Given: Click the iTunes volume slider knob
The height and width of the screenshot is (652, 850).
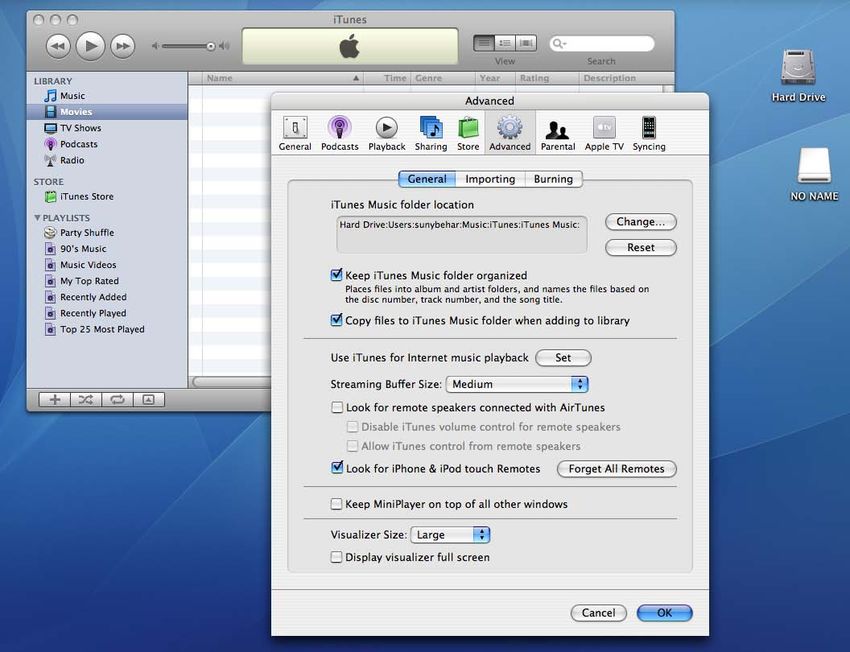Looking at the screenshot, I should 211,47.
